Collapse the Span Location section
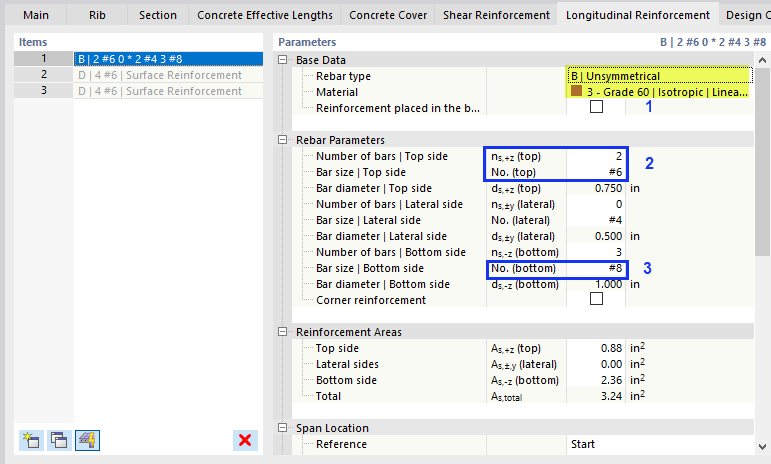The image size is (771, 464). [x=284, y=428]
